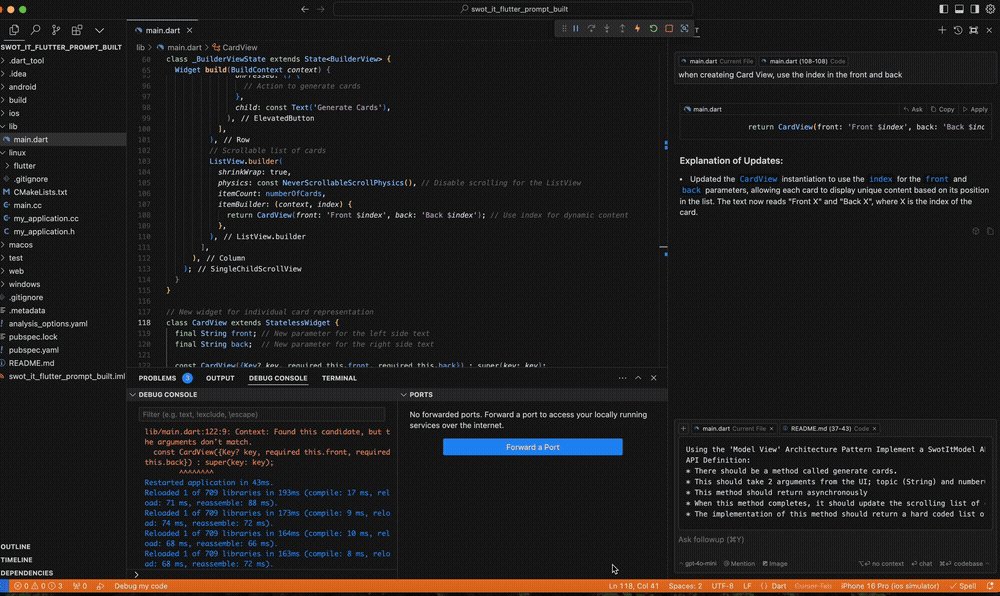Toggle bottom panel layout button
This screenshot has height=596, width=1000.
pyautogui.click(x=959, y=9)
